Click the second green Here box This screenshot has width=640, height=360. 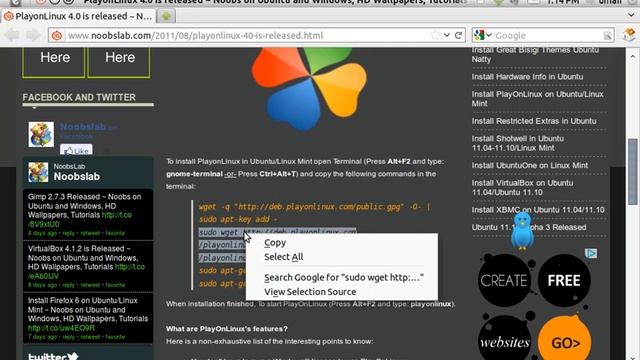tap(119, 61)
